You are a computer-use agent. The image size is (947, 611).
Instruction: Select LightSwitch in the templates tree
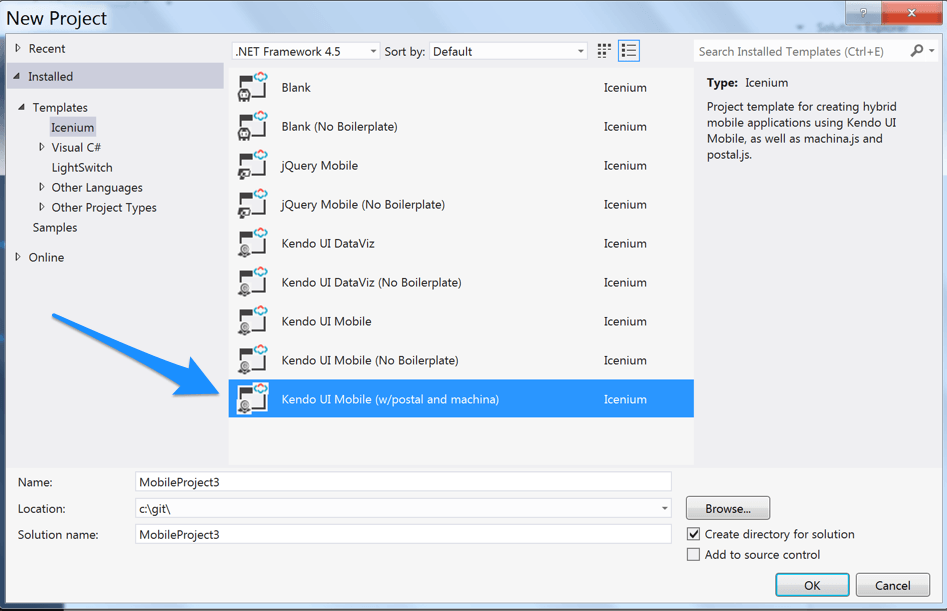tap(82, 167)
